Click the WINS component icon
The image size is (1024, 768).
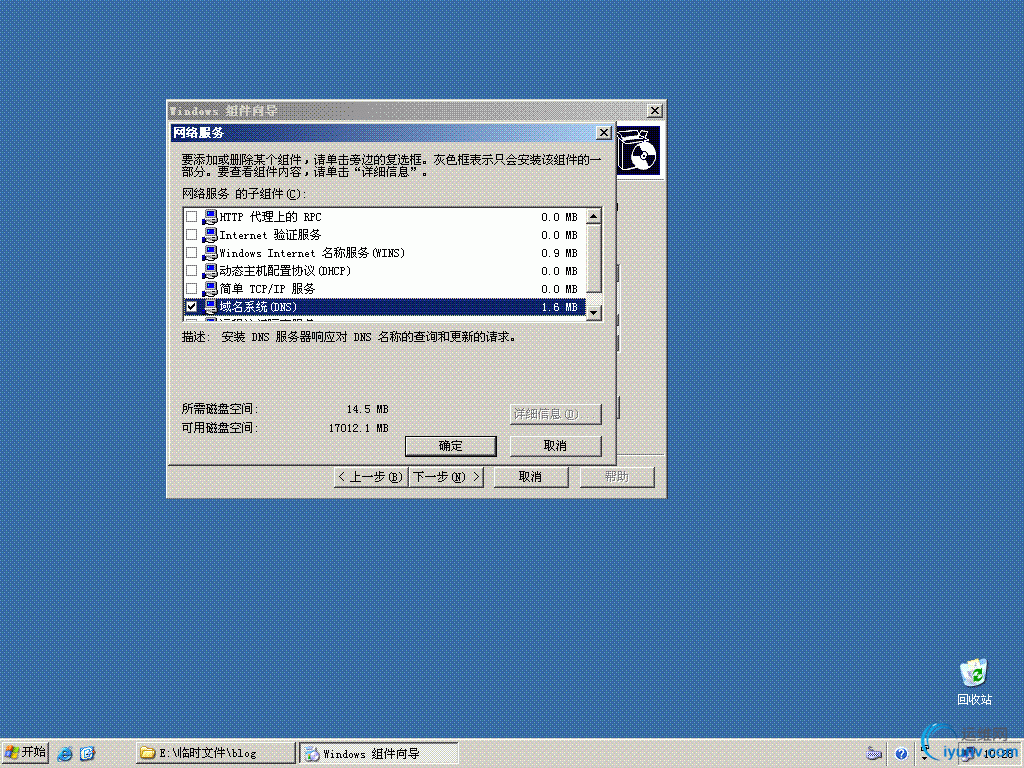[x=210, y=253]
